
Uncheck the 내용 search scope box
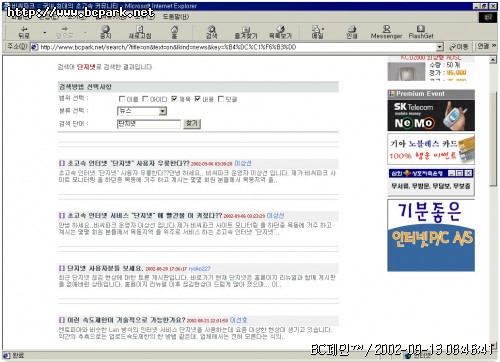coord(198,99)
